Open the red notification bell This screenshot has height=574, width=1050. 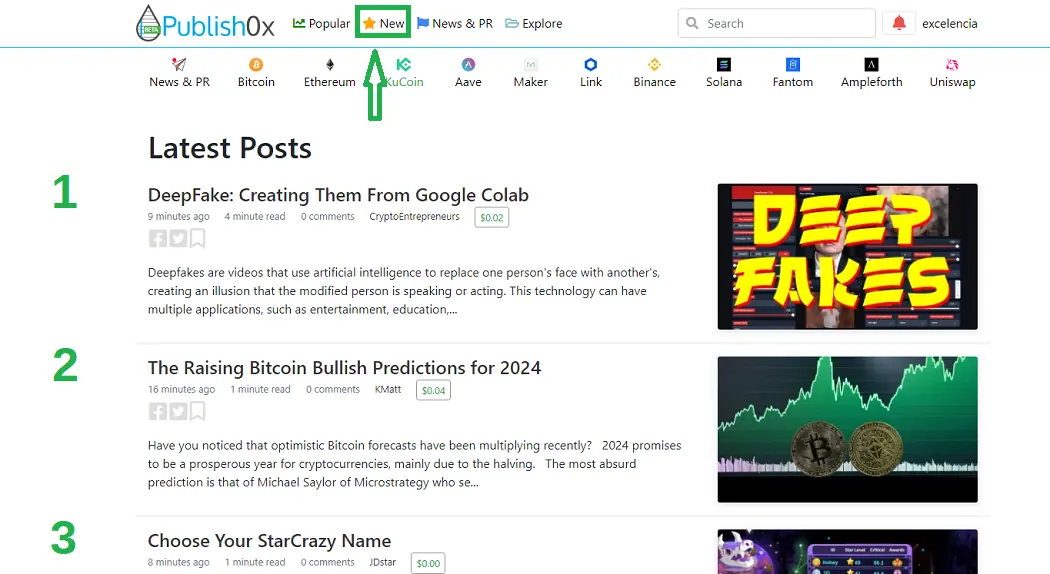pyautogui.click(x=899, y=23)
